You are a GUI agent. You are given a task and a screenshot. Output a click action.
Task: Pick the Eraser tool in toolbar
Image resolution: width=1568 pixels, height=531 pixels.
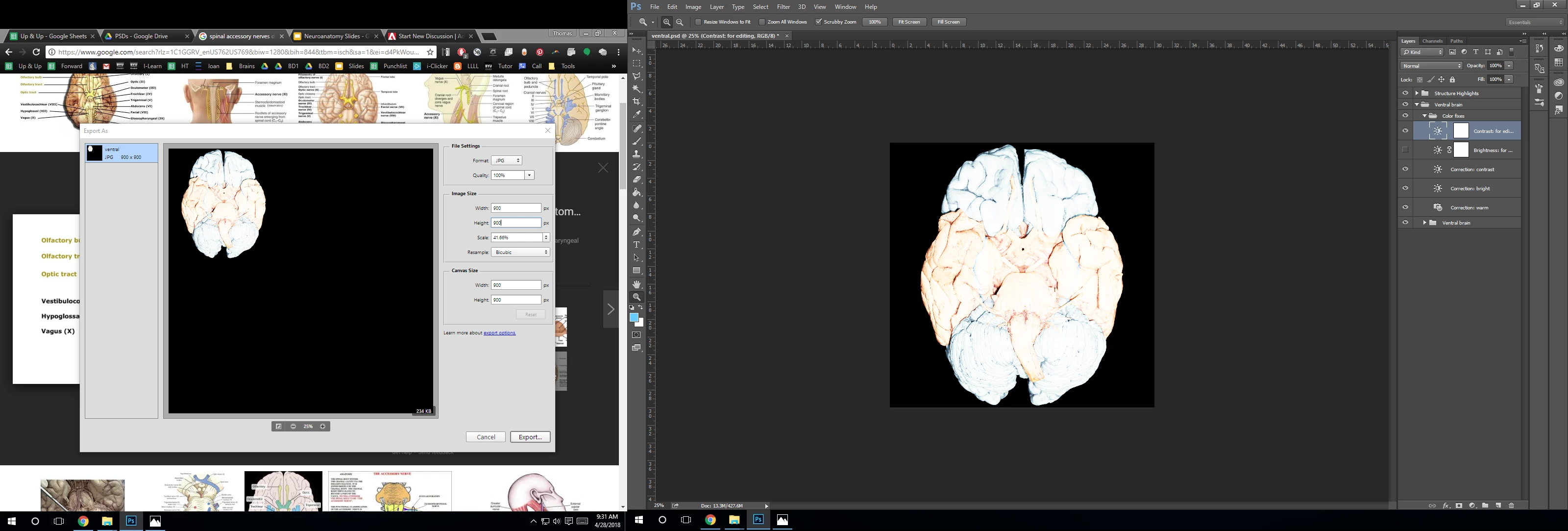pos(637,179)
